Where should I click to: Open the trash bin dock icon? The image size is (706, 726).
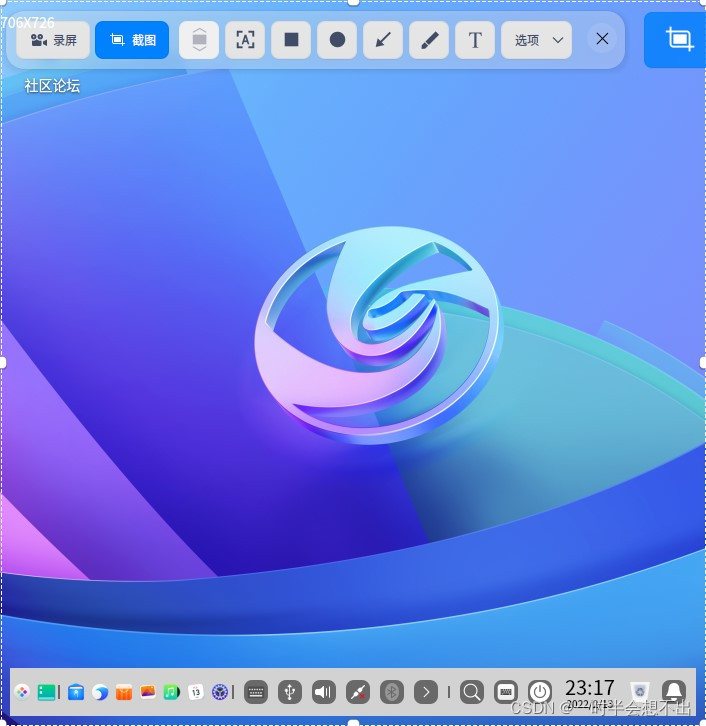pyautogui.click(x=640, y=692)
